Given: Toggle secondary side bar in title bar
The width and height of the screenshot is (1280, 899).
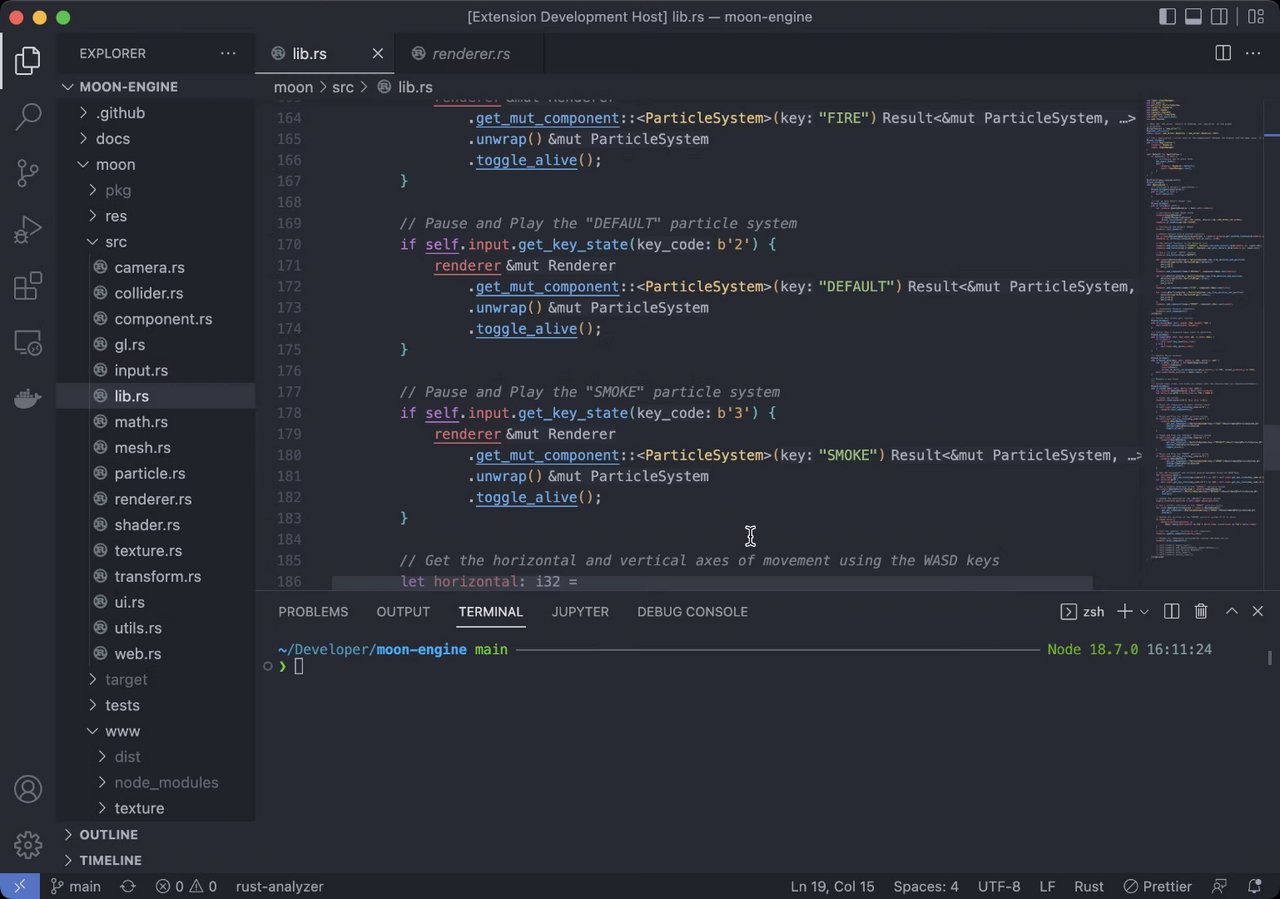Looking at the screenshot, I should pyautogui.click(x=1219, y=17).
